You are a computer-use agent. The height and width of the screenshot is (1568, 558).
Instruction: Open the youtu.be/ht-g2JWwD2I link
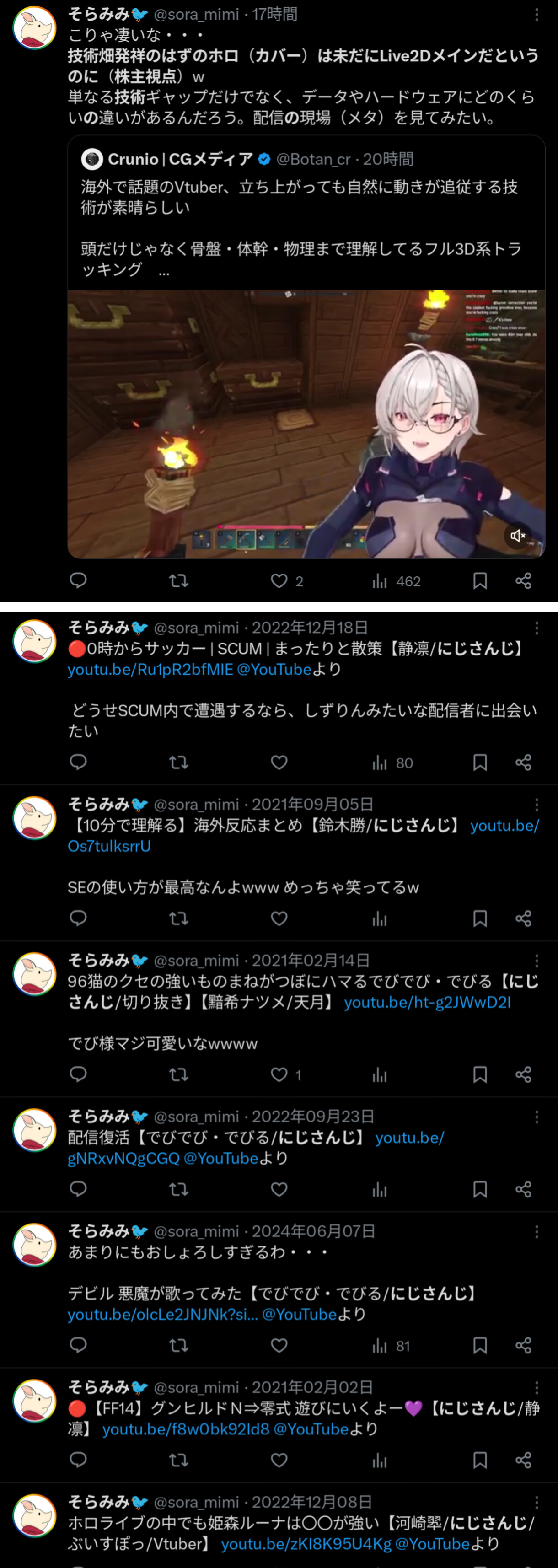427,1002
